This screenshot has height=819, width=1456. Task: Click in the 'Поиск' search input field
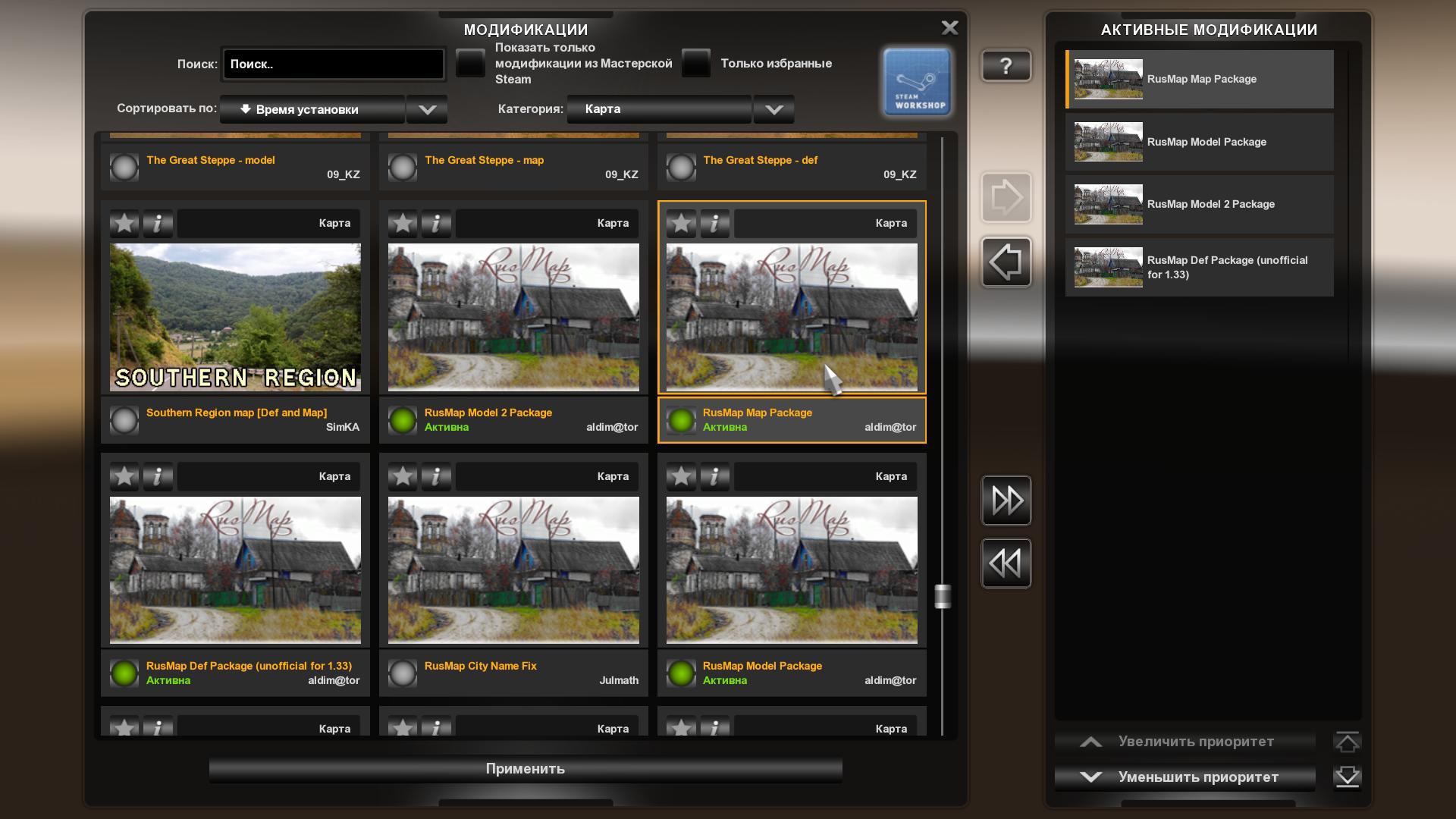334,65
